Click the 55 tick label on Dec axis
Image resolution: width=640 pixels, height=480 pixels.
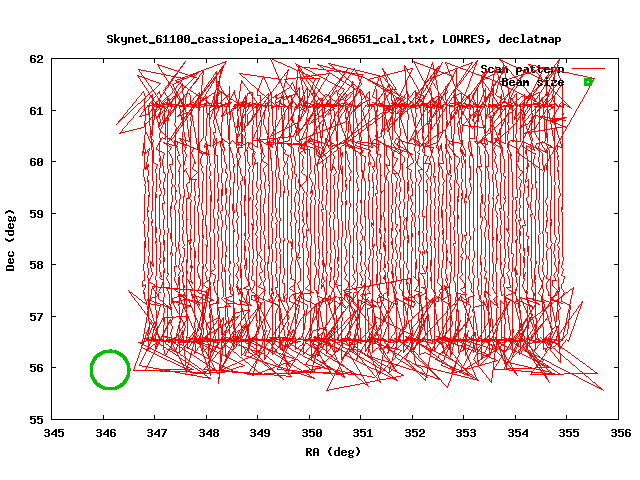(36, 419)
